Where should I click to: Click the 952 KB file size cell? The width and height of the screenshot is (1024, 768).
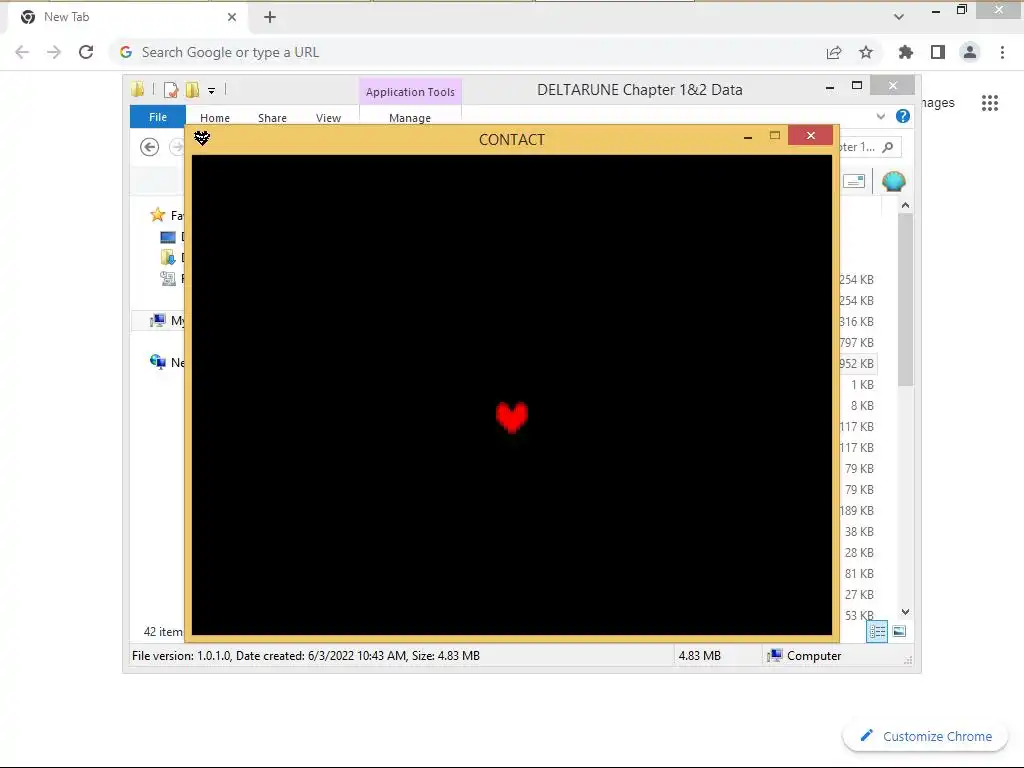click(x=857, y=364)
